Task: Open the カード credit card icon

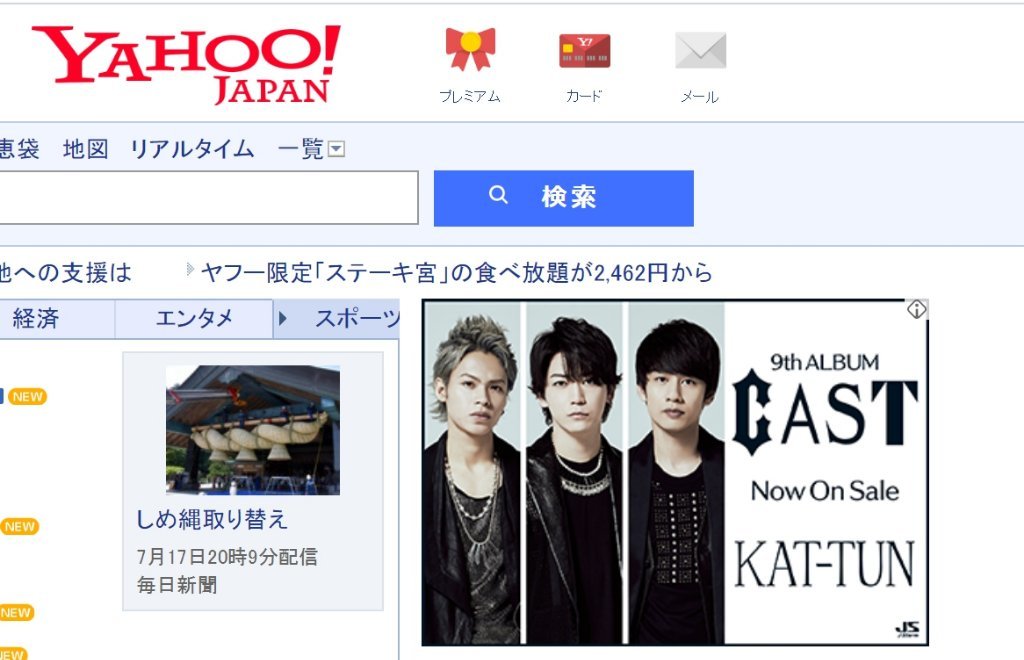Action: click(584, 51)
